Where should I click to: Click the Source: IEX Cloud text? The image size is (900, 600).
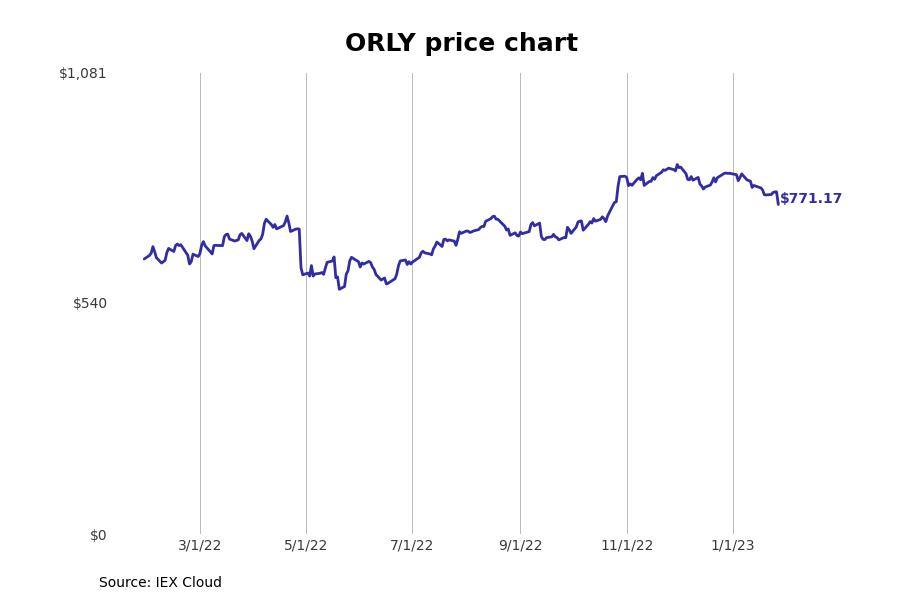pos(160,582)
